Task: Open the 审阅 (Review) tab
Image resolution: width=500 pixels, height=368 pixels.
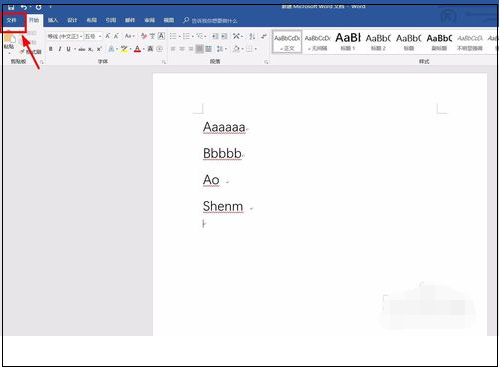Action: [x=149, y=20]
